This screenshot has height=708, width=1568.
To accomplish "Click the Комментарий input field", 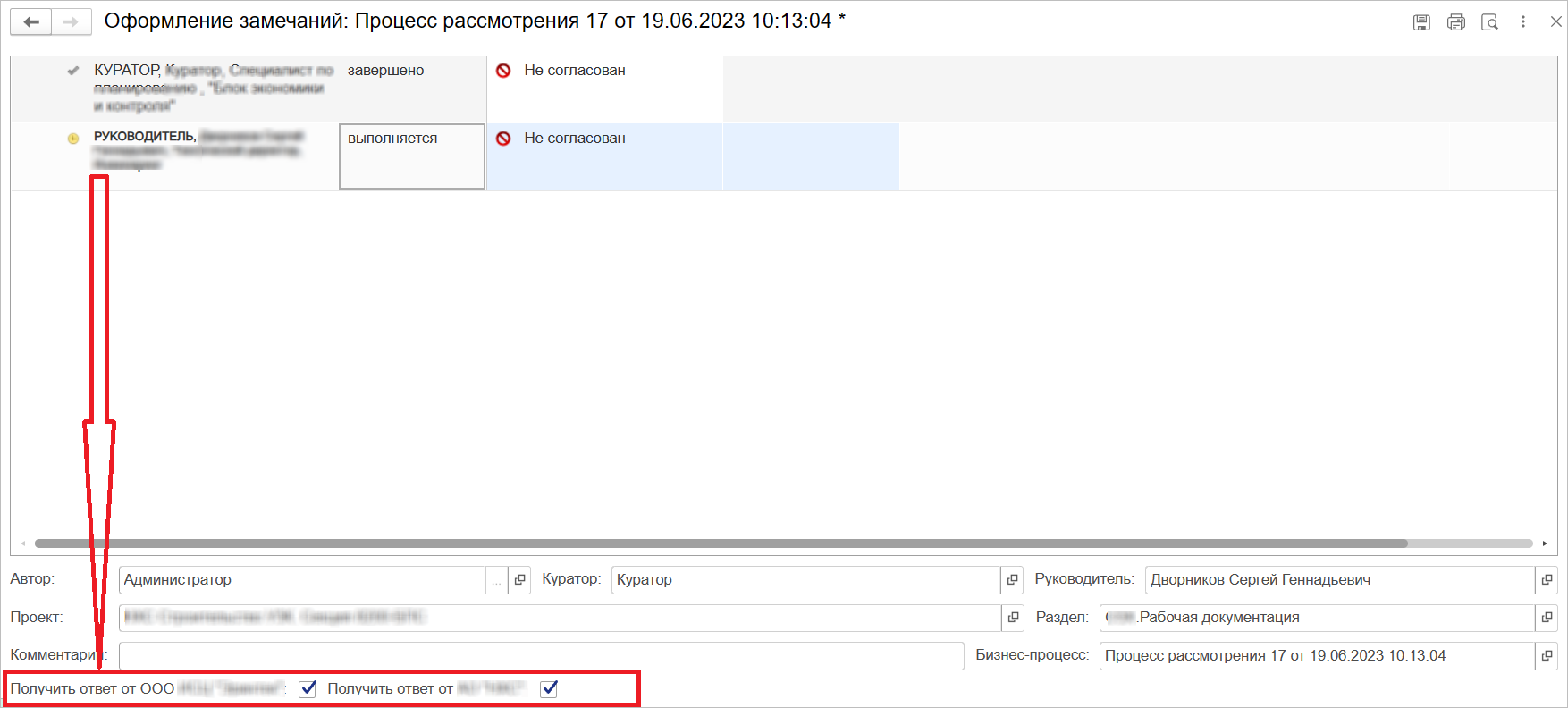I will [542, 656].
